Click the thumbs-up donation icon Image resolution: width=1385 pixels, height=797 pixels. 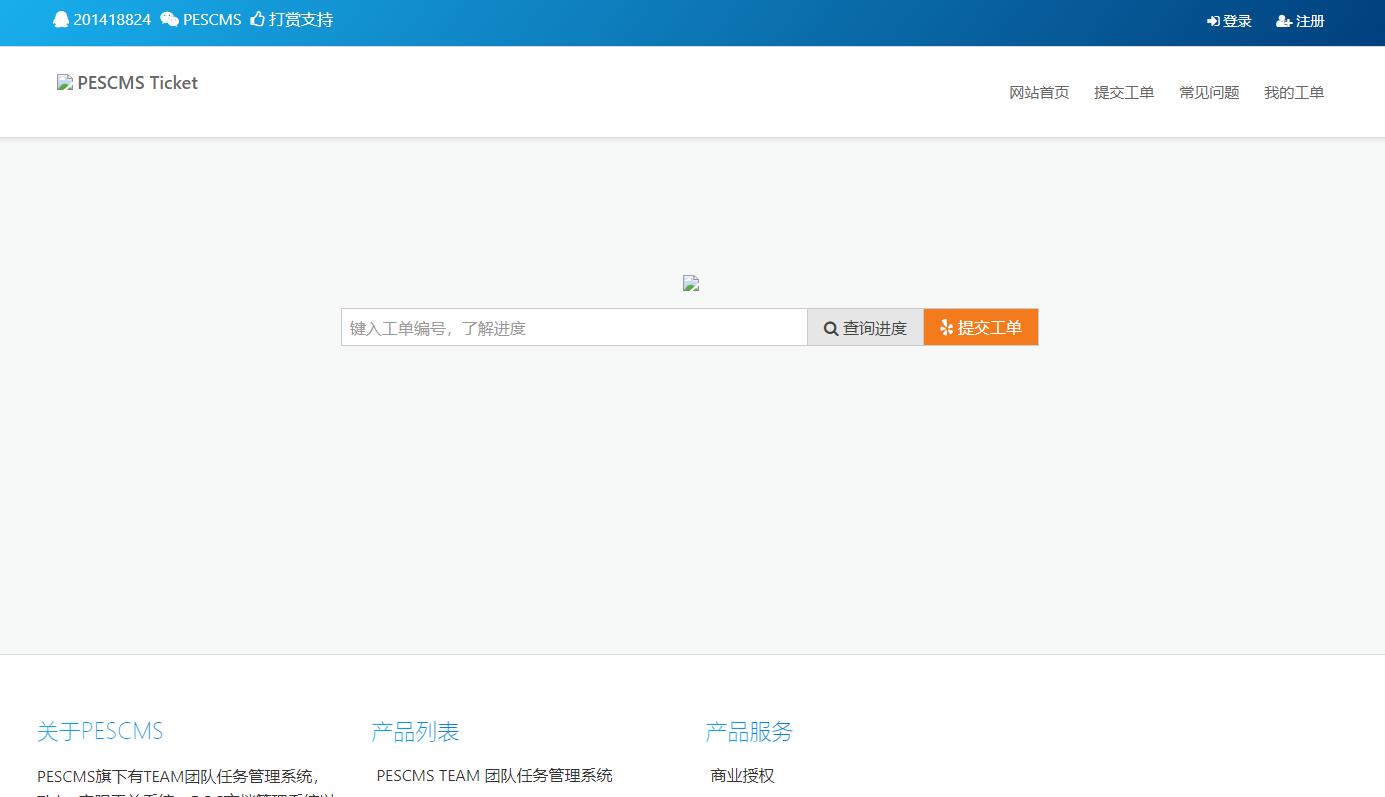(258, 20)
